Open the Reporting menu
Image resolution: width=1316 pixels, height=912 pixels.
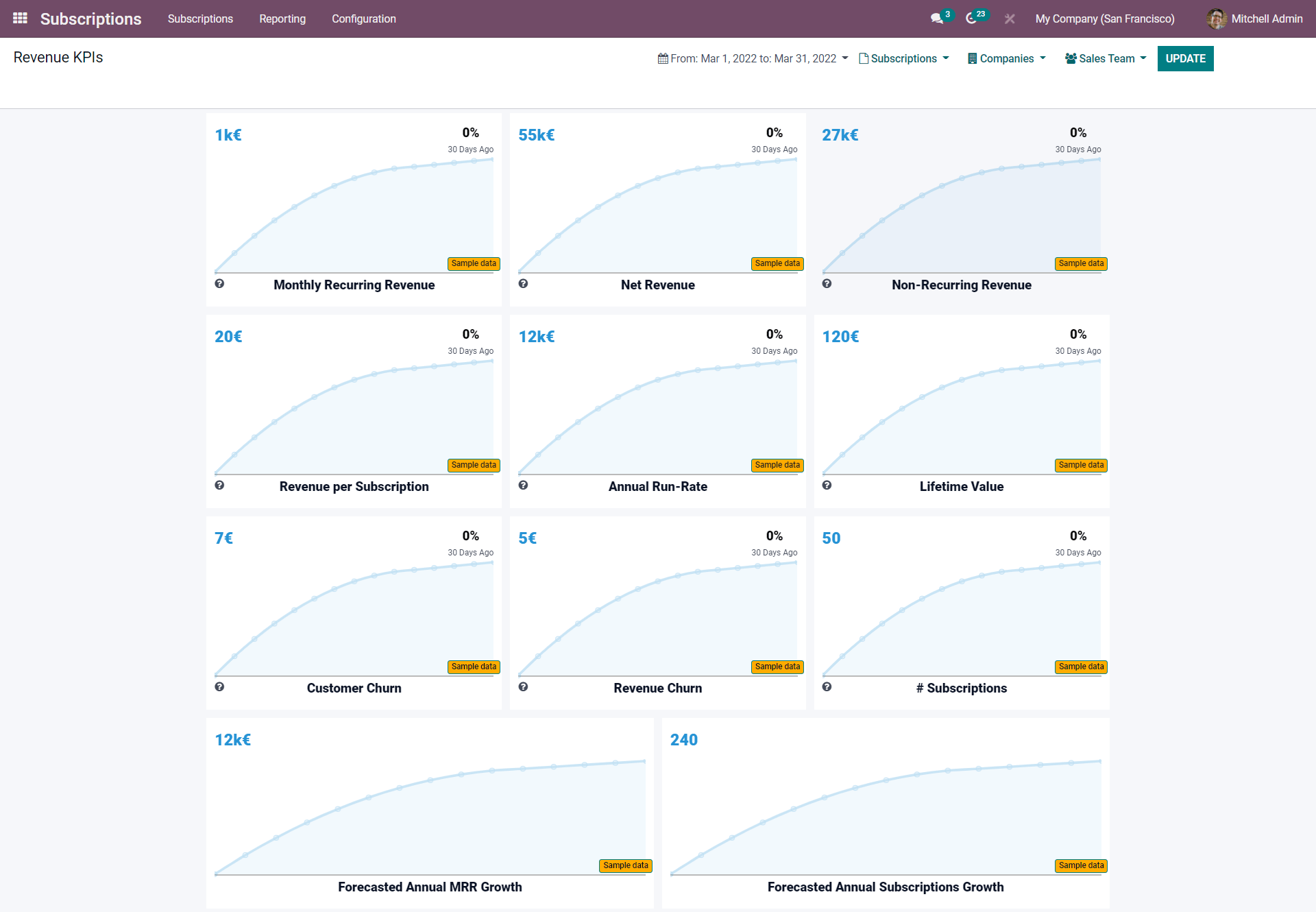[281, 18]
